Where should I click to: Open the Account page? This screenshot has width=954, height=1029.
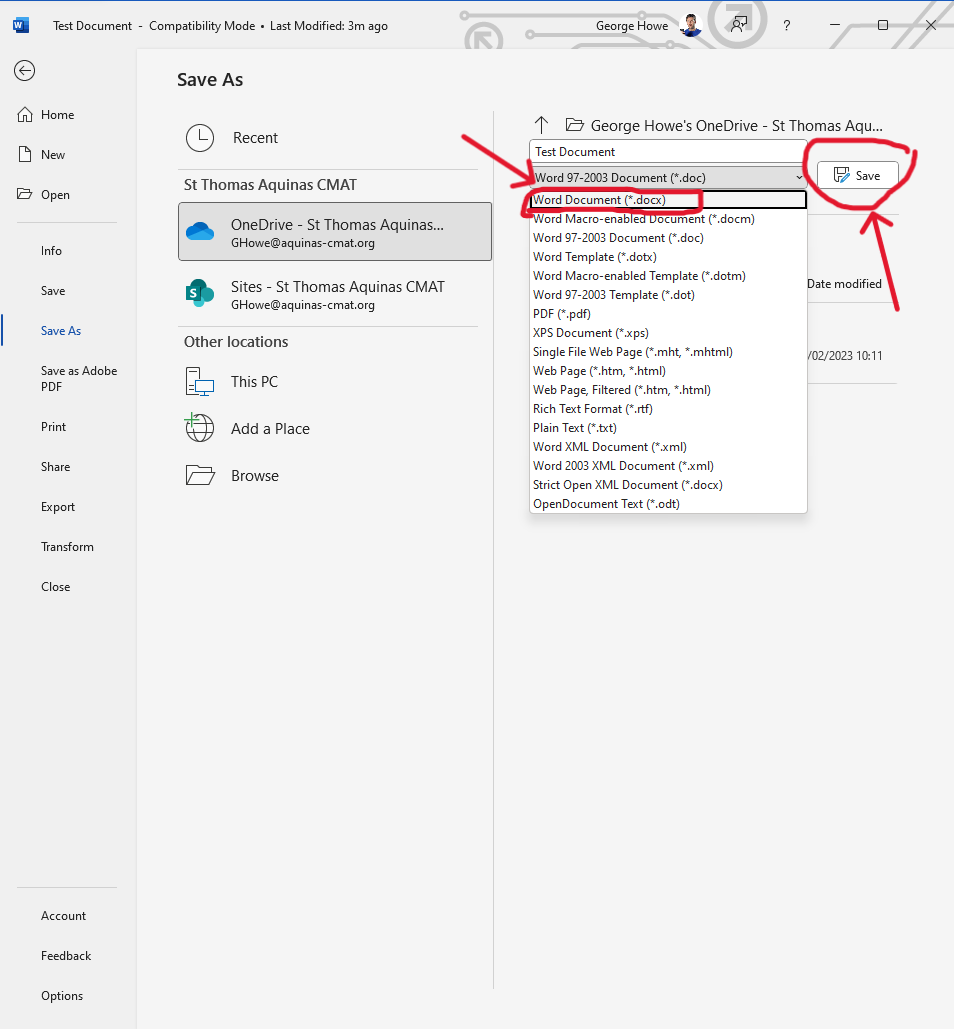tap(63, 915)
